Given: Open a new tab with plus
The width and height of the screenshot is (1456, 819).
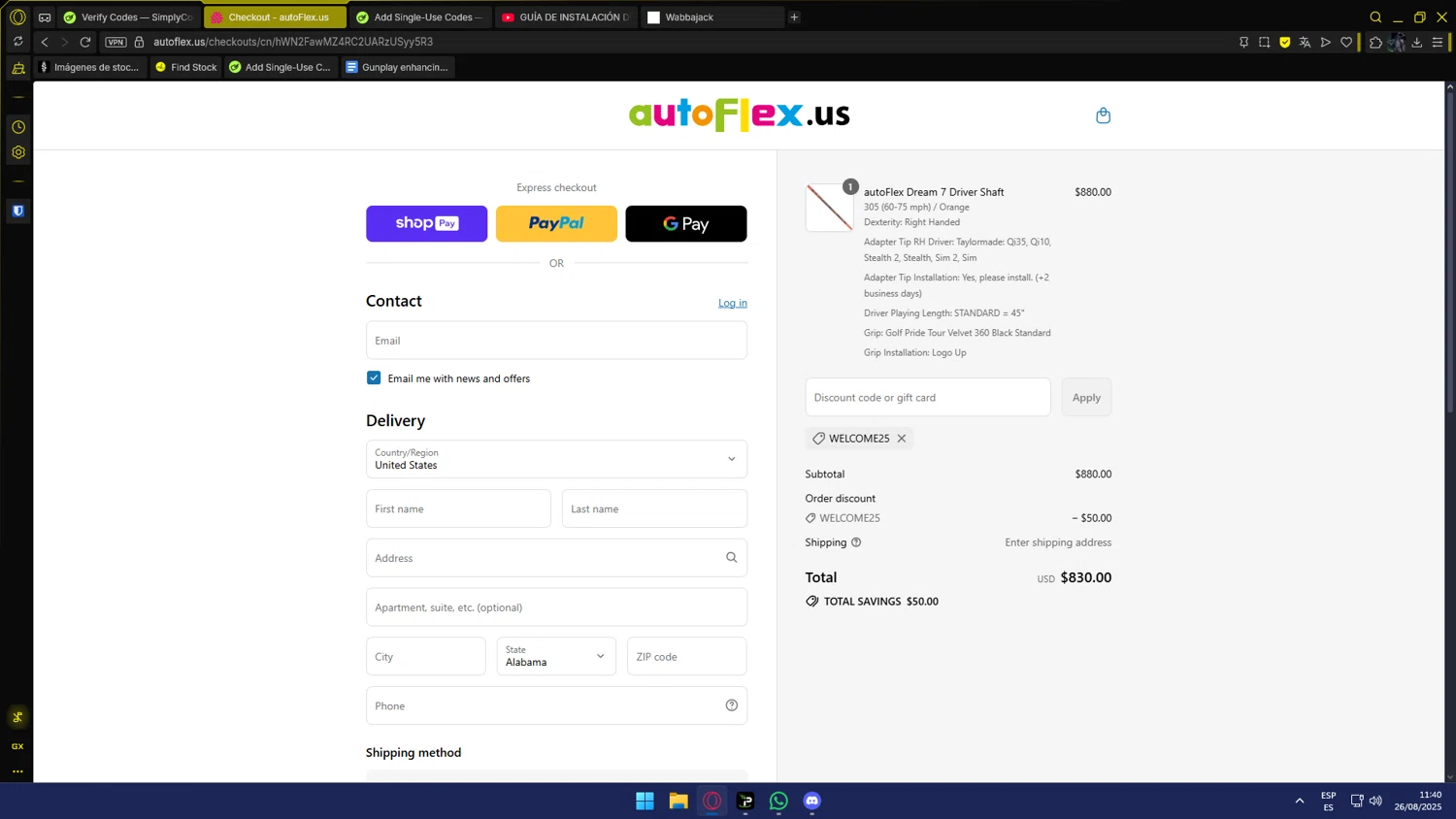Looking at the screenshot, I should pos(794,16).
